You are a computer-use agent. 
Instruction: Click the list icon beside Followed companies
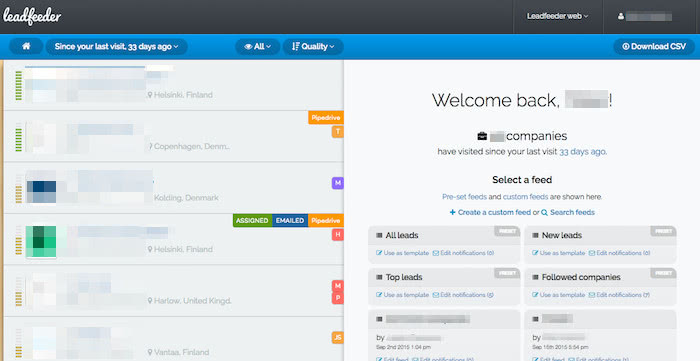pyautogui.click(x=536, y=277)
